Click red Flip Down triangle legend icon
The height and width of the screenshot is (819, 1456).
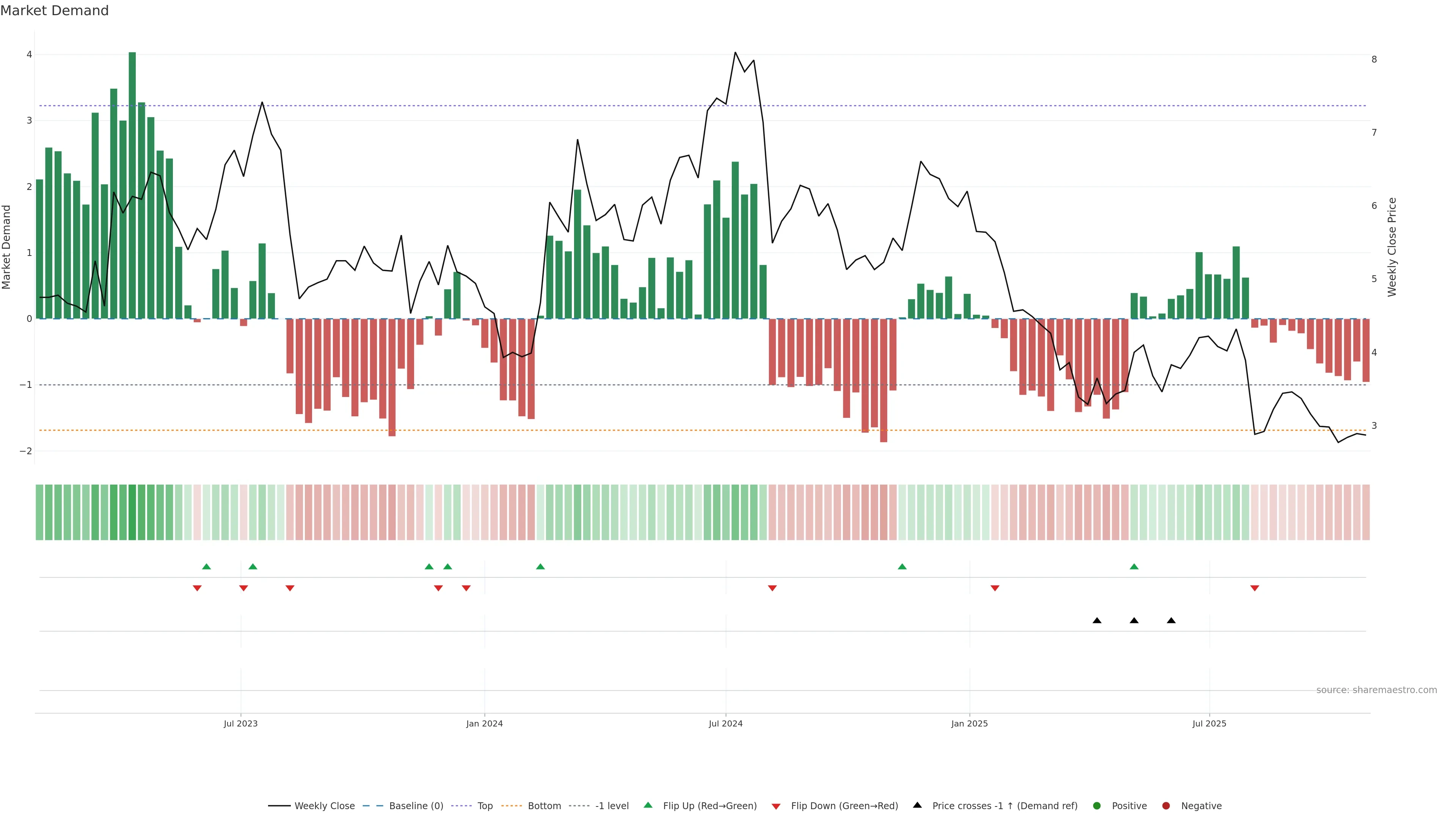click(x=776, y=806)
